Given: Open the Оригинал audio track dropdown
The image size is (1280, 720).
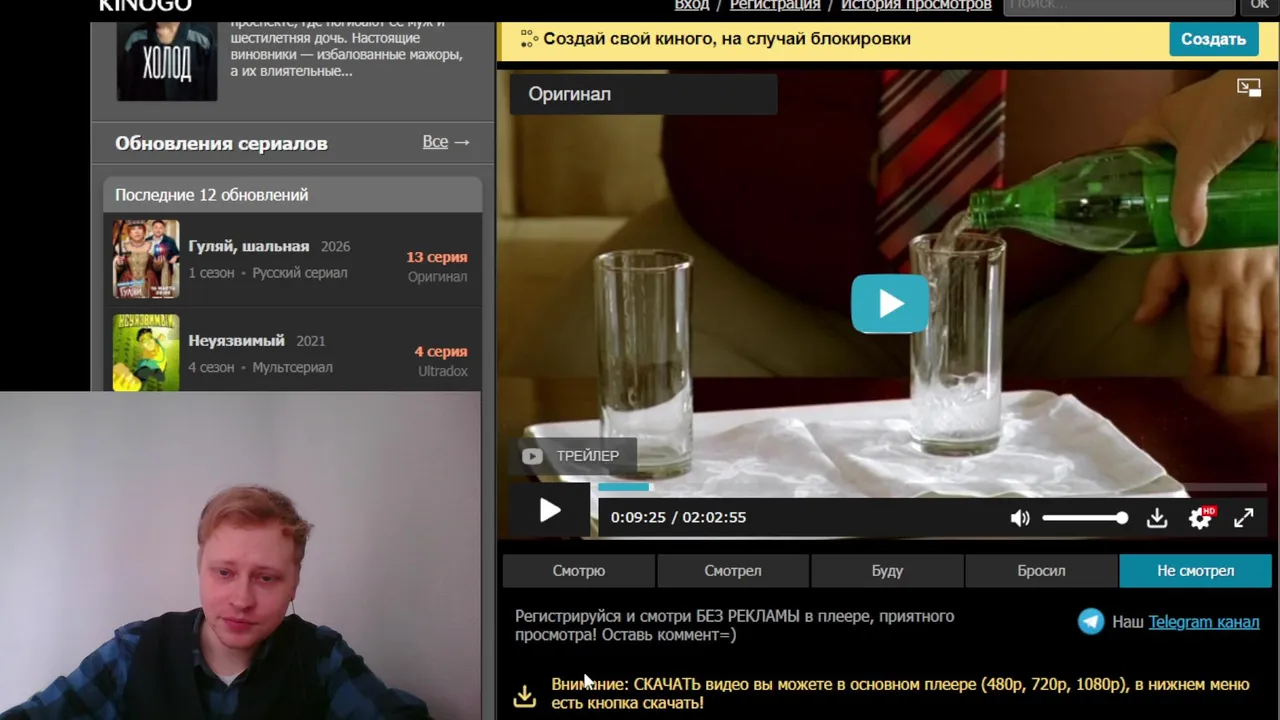Looking at the screenshot, I should coord(643,94).
